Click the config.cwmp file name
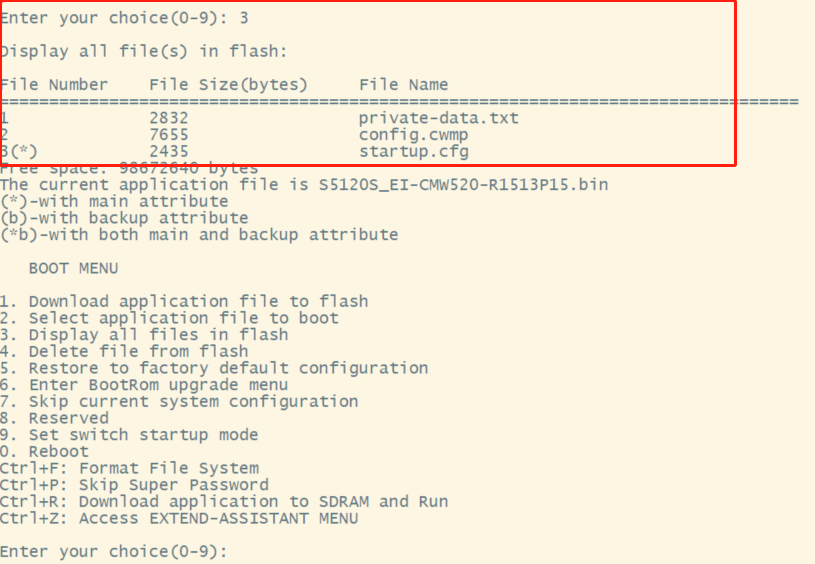Viewport: 815px width, 564px height. coord(414,135)
